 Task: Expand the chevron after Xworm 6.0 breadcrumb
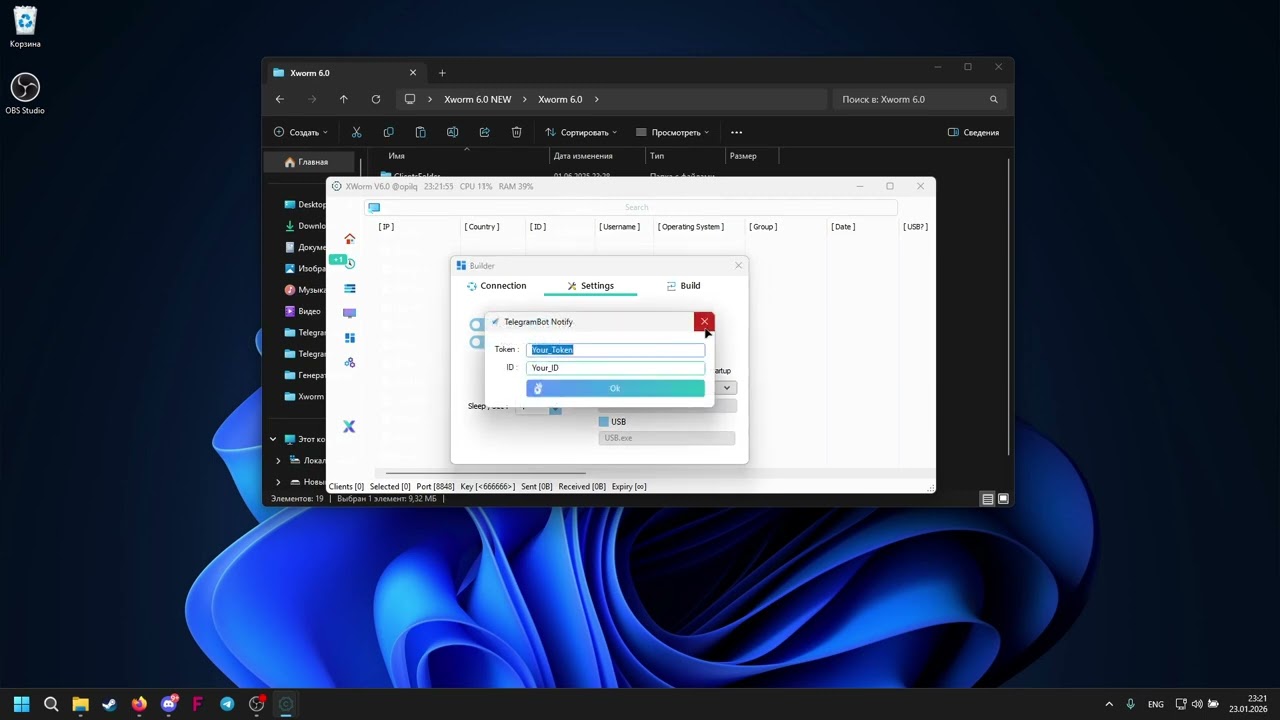pos(597,99)
